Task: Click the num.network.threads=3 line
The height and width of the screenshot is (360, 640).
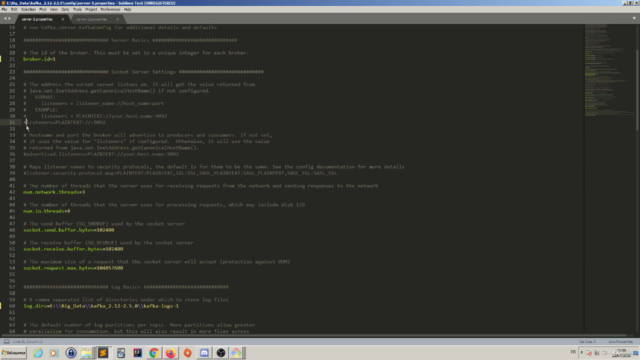Action: 54,192
